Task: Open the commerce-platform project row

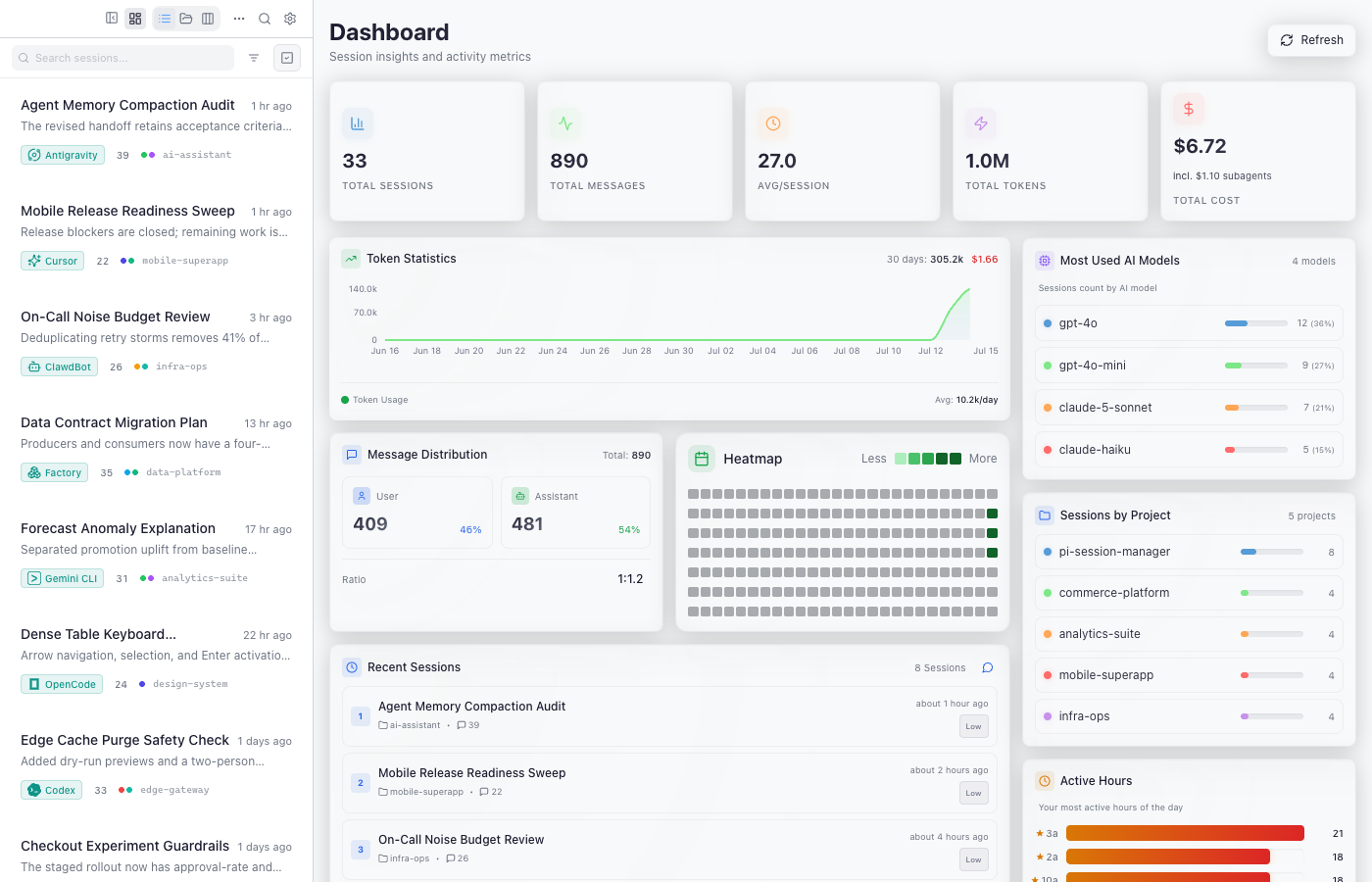Action: [x=1189, y=593]
